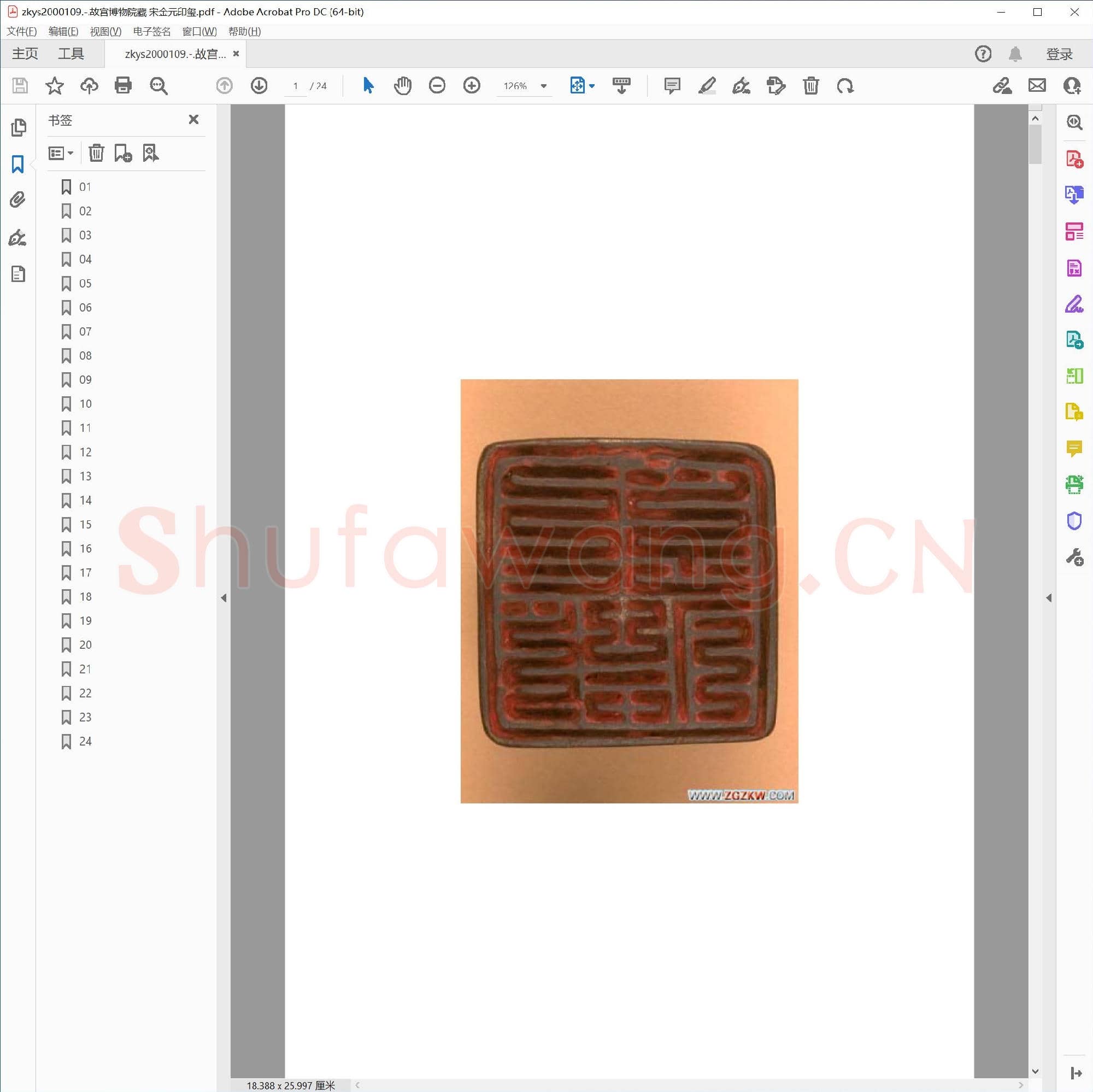
Task: Click the page number input field
Action: 295,86
